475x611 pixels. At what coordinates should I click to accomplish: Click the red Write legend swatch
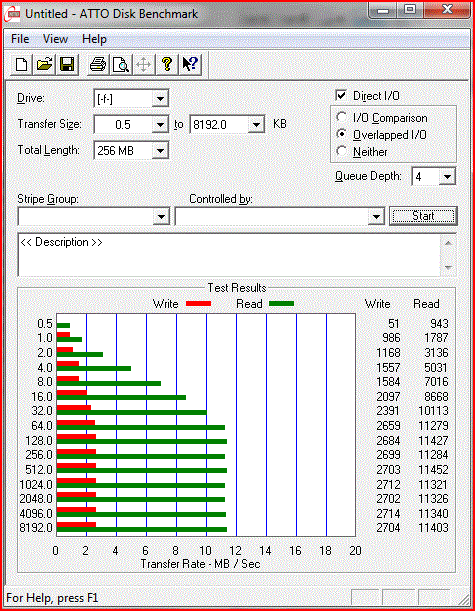[198, 304]
